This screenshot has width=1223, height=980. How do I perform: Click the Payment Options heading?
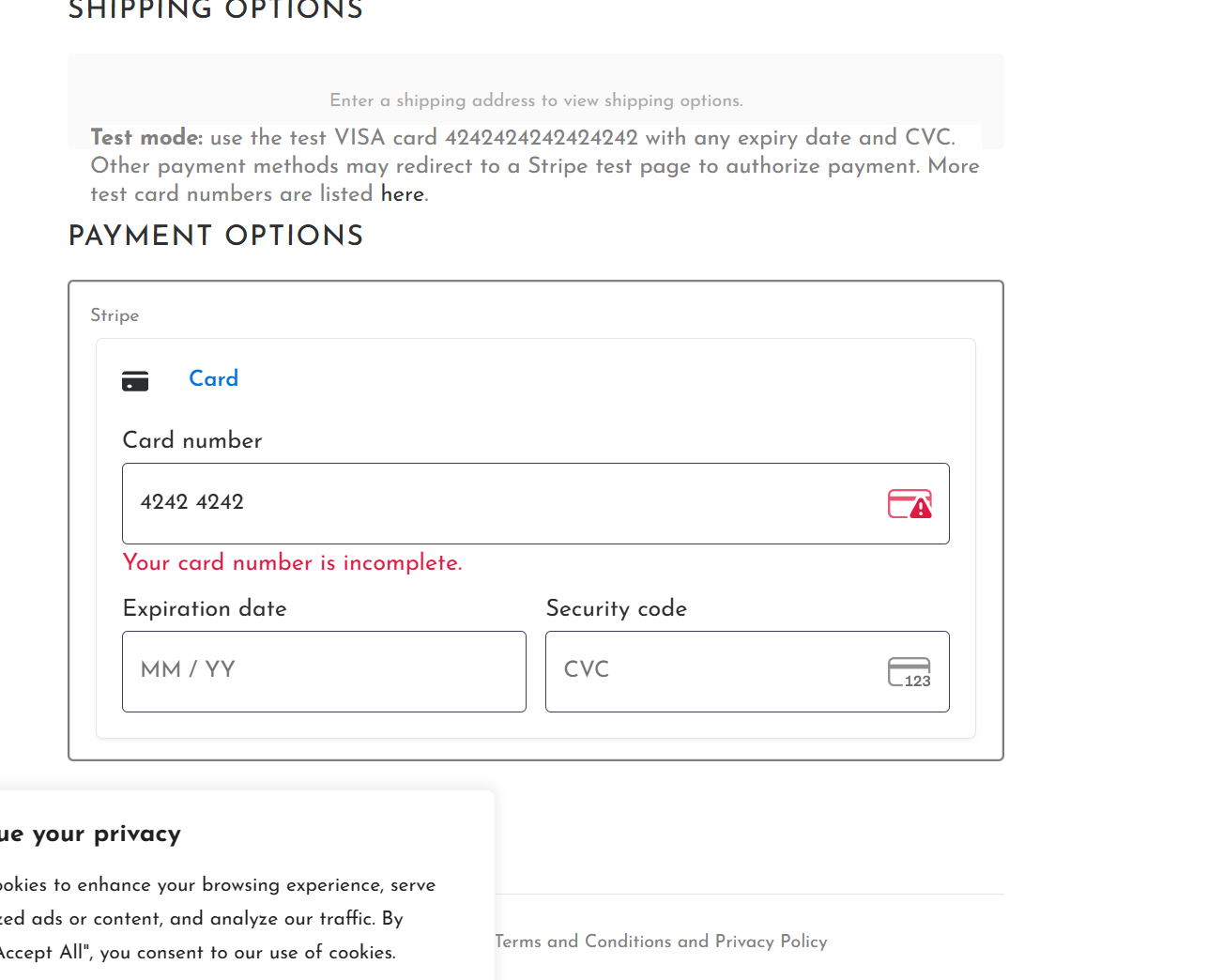216,236
